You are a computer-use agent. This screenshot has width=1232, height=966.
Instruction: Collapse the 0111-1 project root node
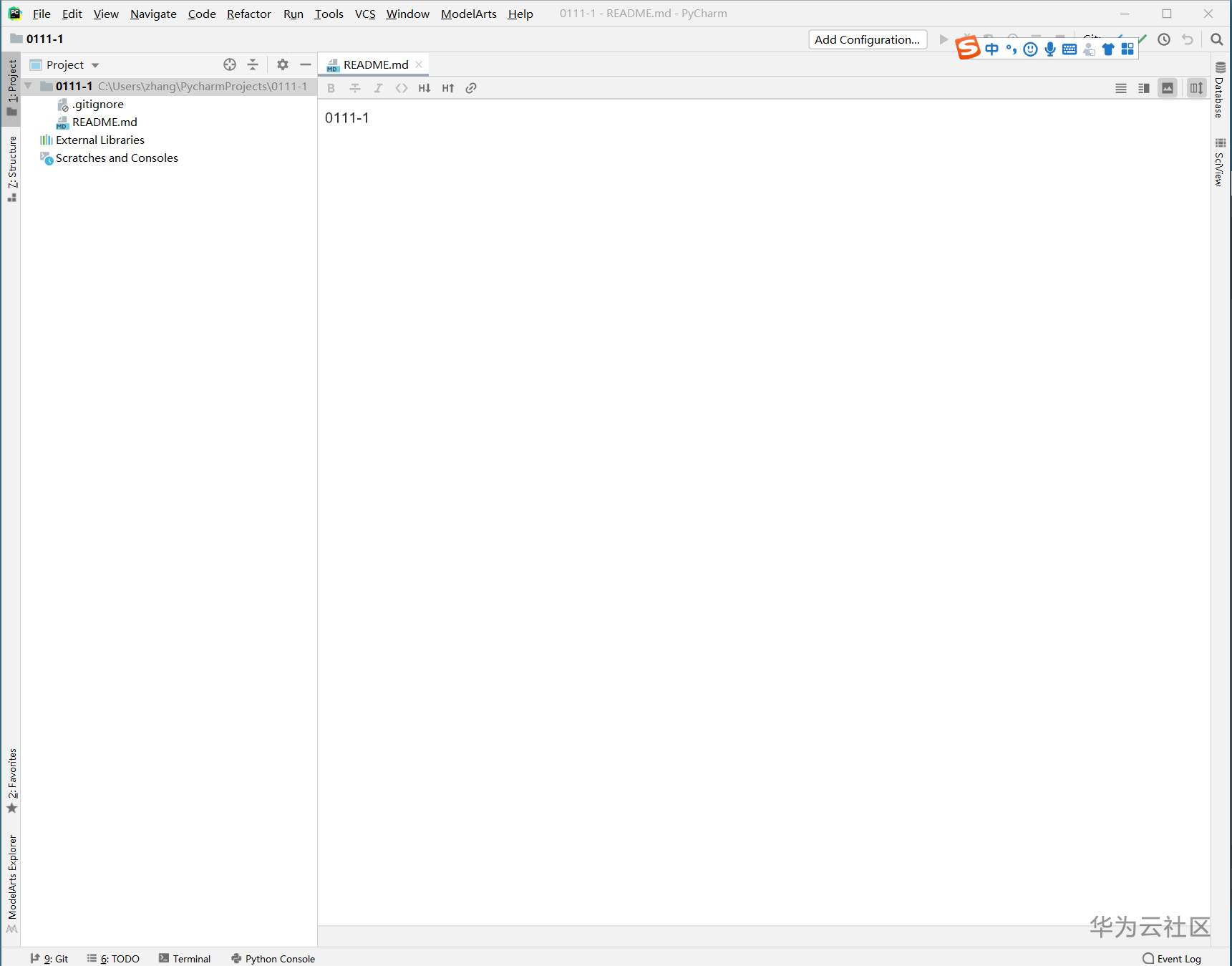(28, 86)
